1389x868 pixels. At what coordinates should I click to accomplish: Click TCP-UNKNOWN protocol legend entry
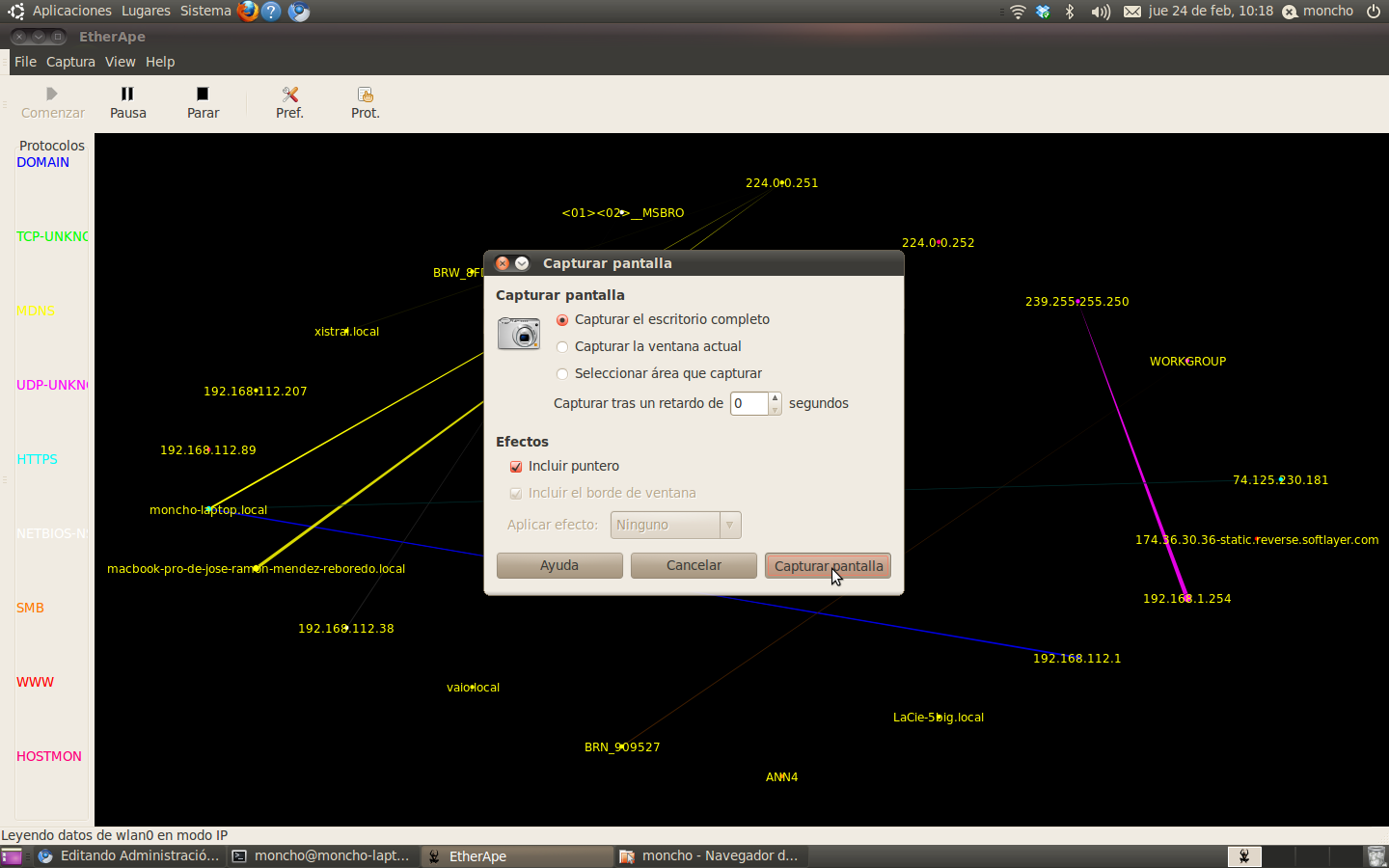52,236
